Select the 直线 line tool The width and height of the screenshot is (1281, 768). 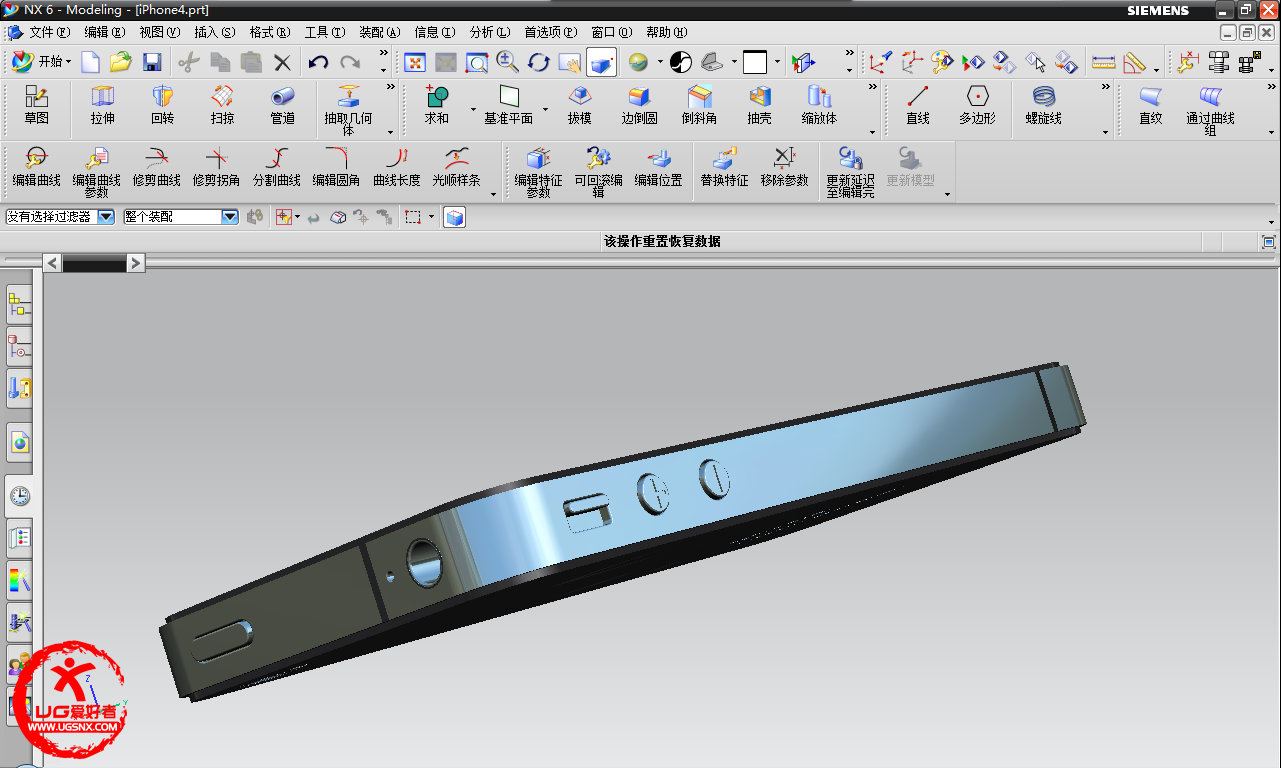click(x=918, y=106)
